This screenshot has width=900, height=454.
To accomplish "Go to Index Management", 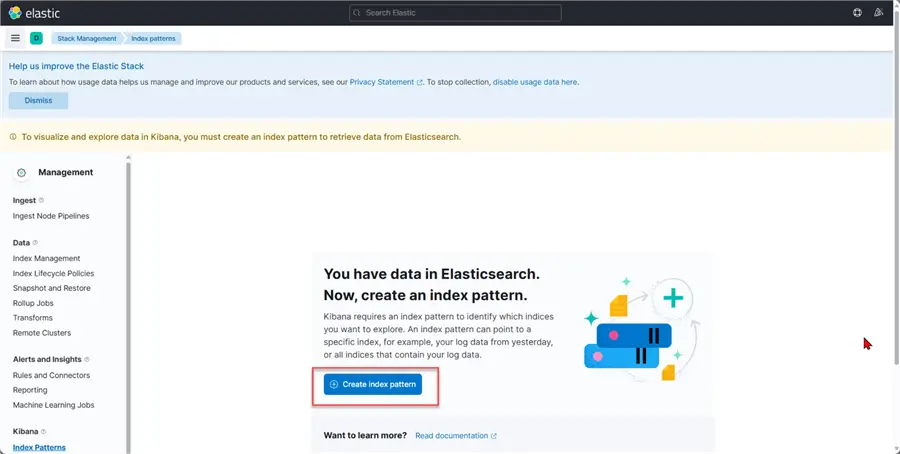I will (46, 258).
